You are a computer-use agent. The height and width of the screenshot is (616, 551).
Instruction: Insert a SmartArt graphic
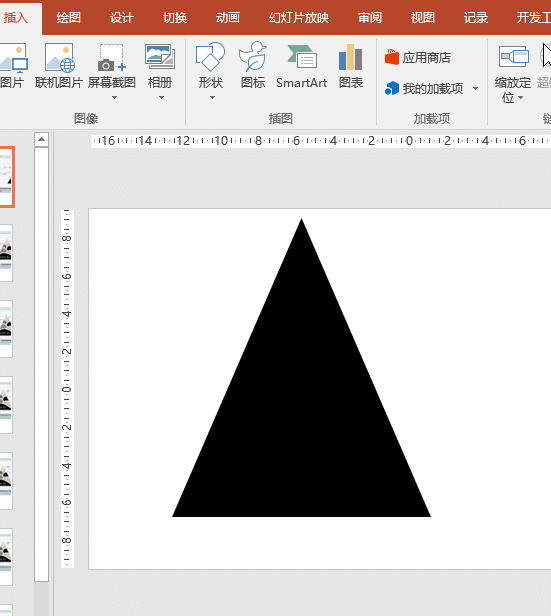pyautogui.click(x=301, y=66)
